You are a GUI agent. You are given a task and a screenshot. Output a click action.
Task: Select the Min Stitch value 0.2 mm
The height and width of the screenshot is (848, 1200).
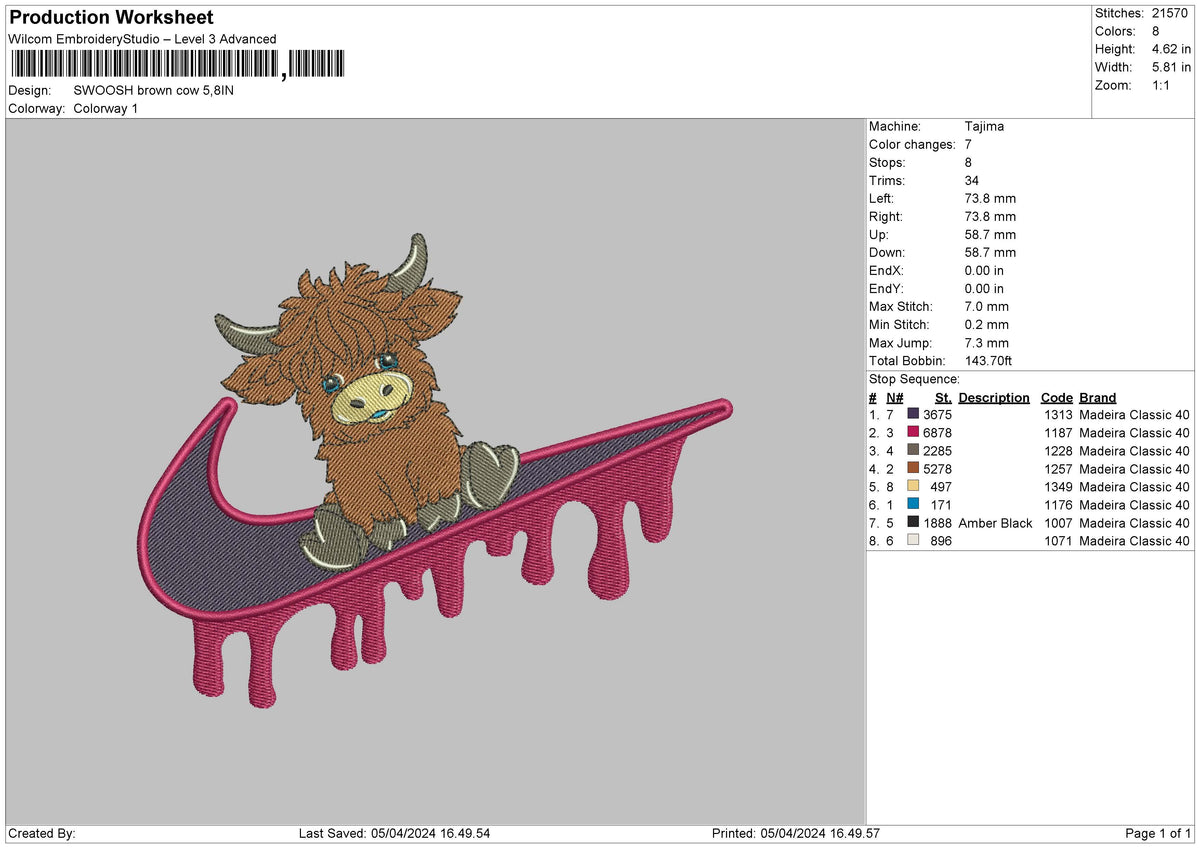click(x=987, y=325)
